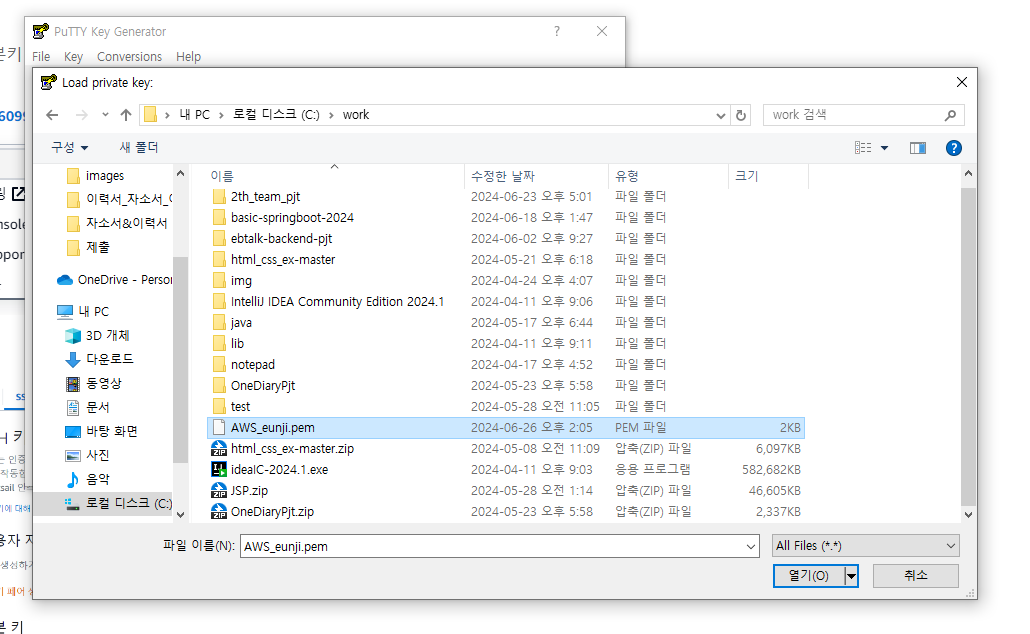1030x634 pixels.
Task: Click the file list vertical scrollbar
Action: tap(968, 346)
